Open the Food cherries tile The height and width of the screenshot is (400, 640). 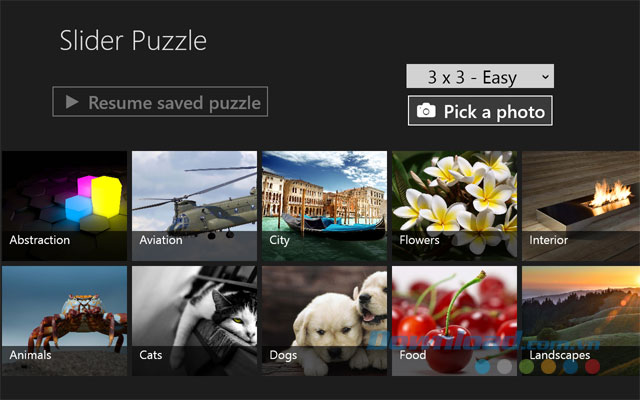point(454,315)
